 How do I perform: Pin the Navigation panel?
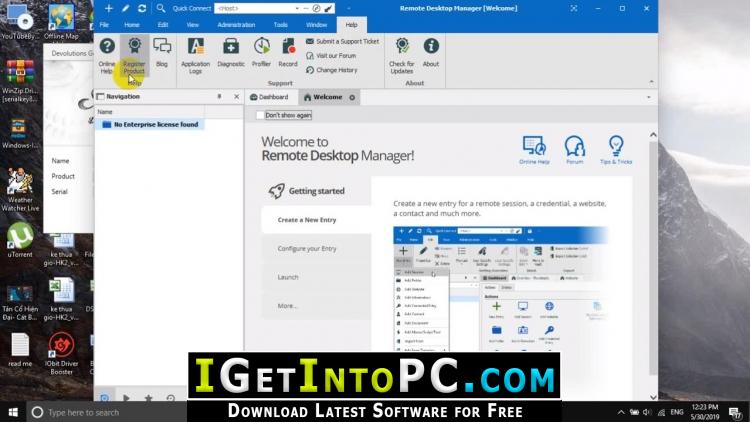(219, 97)
